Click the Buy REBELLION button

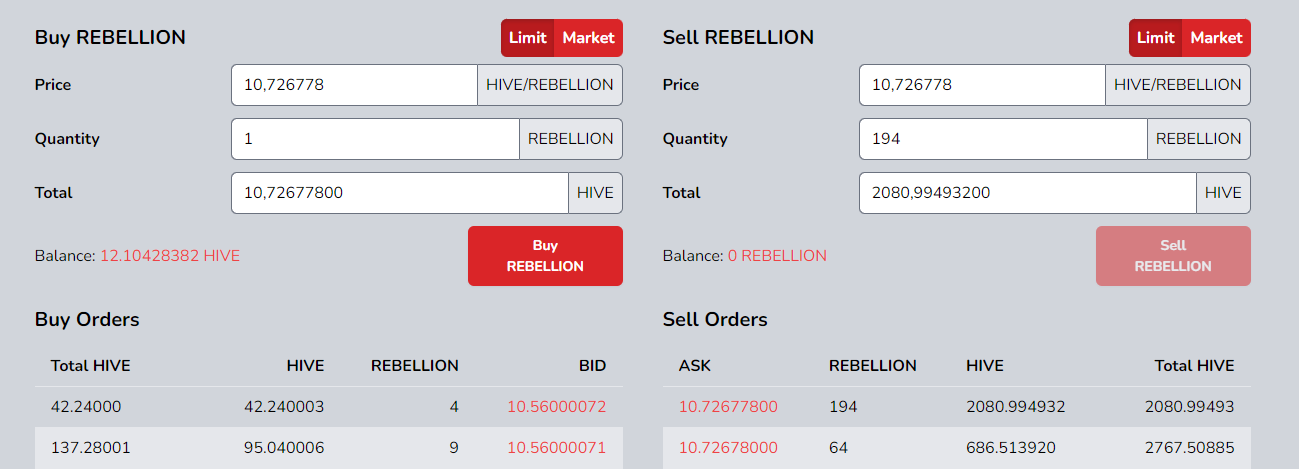pyautogui.click(x=545, y=256)
